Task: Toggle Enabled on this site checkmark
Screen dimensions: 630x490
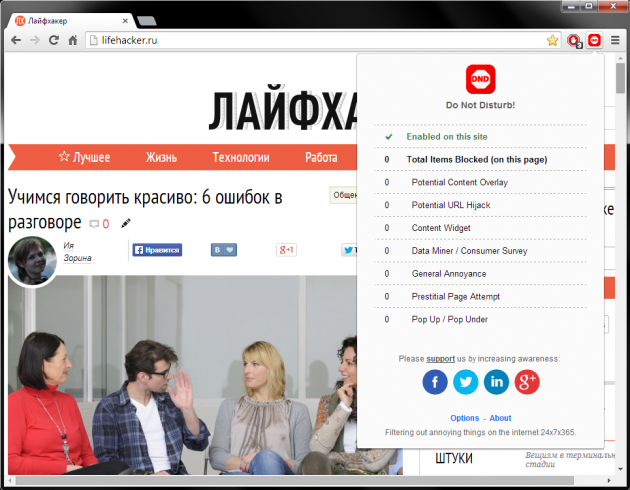Action: click(x=389, y=137)
